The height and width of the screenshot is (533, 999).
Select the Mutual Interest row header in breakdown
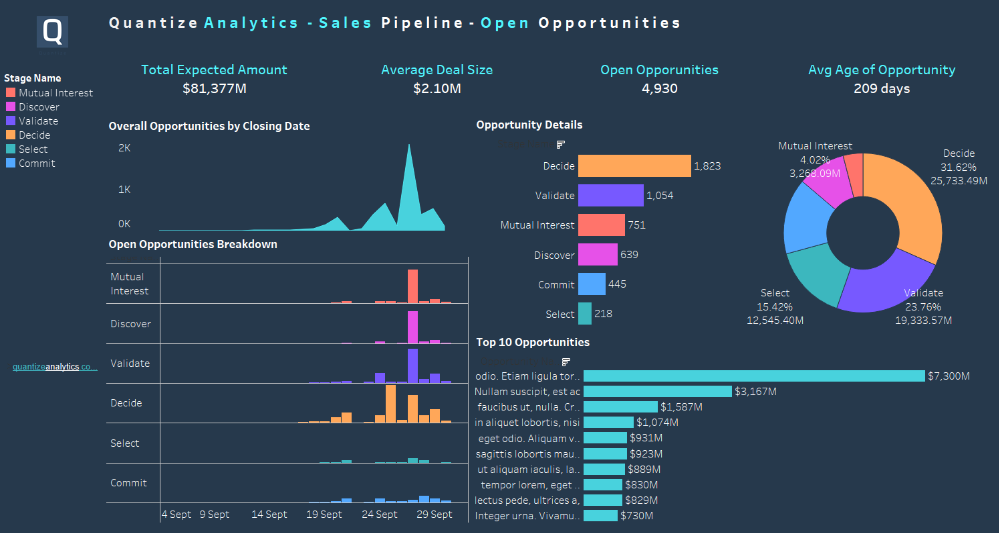click(x=129, y=284)
